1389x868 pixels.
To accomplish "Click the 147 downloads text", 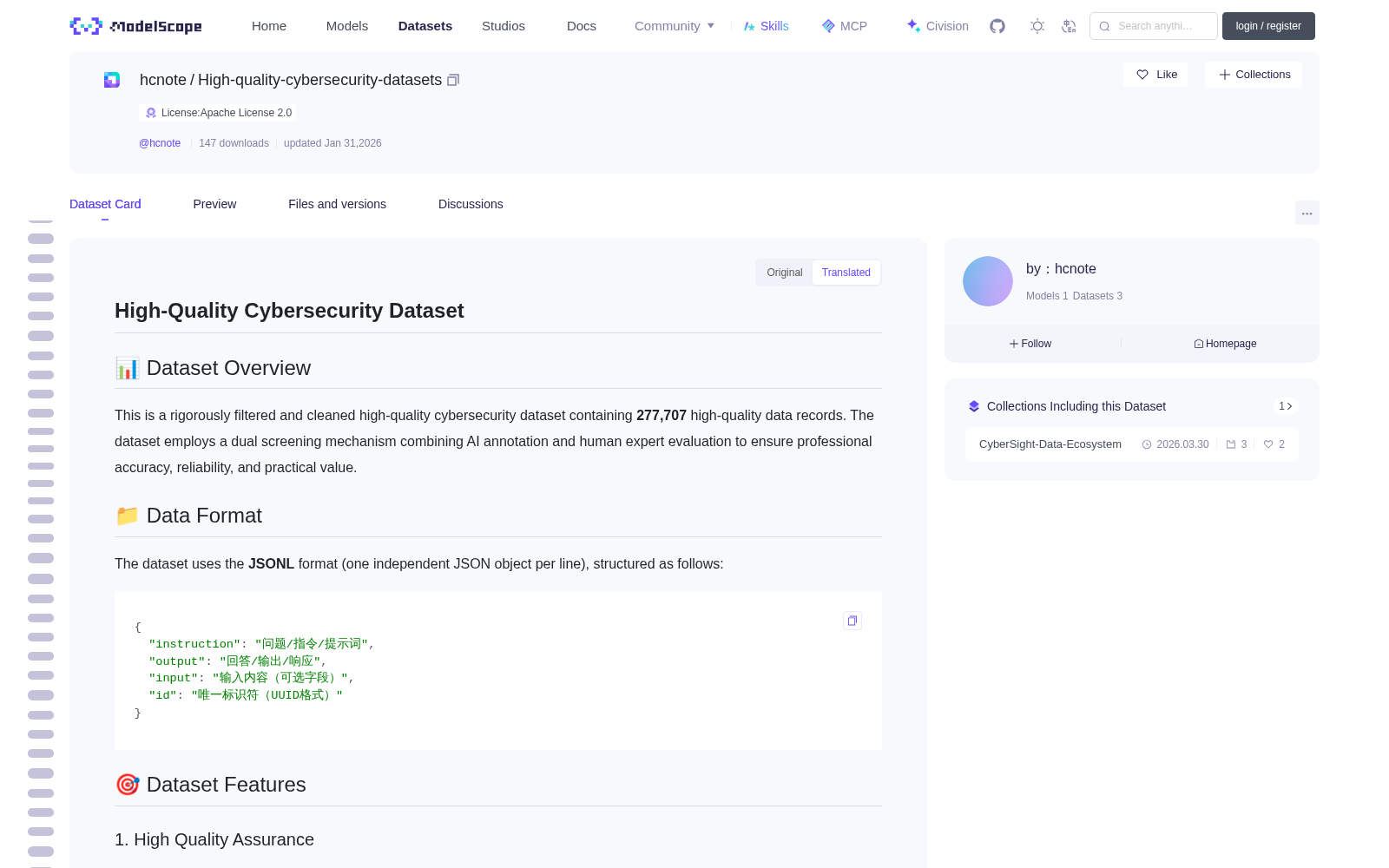I will (x=234, y=143).
